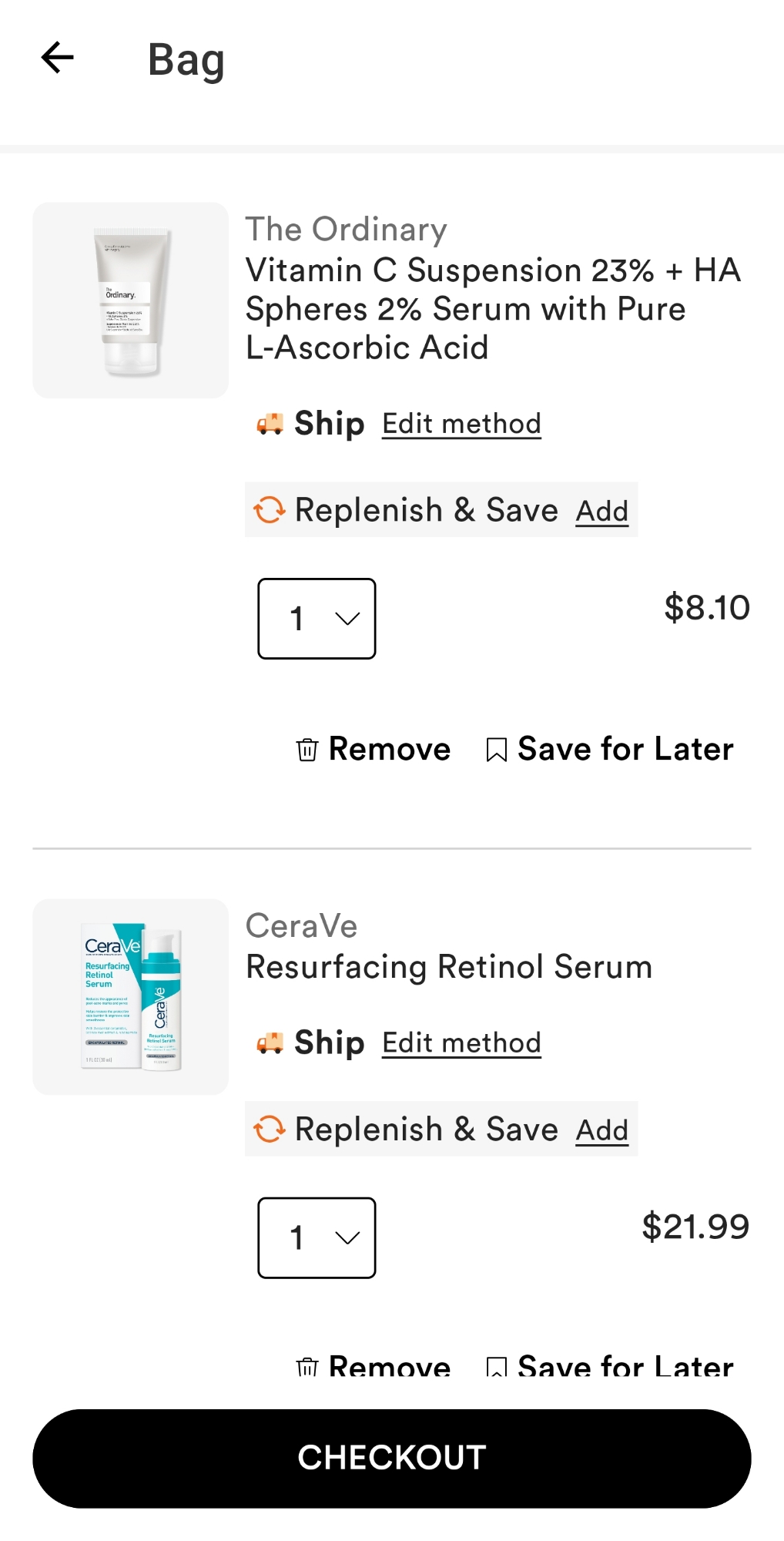Open The Ordinary product thumbnail

coord(131,300)
